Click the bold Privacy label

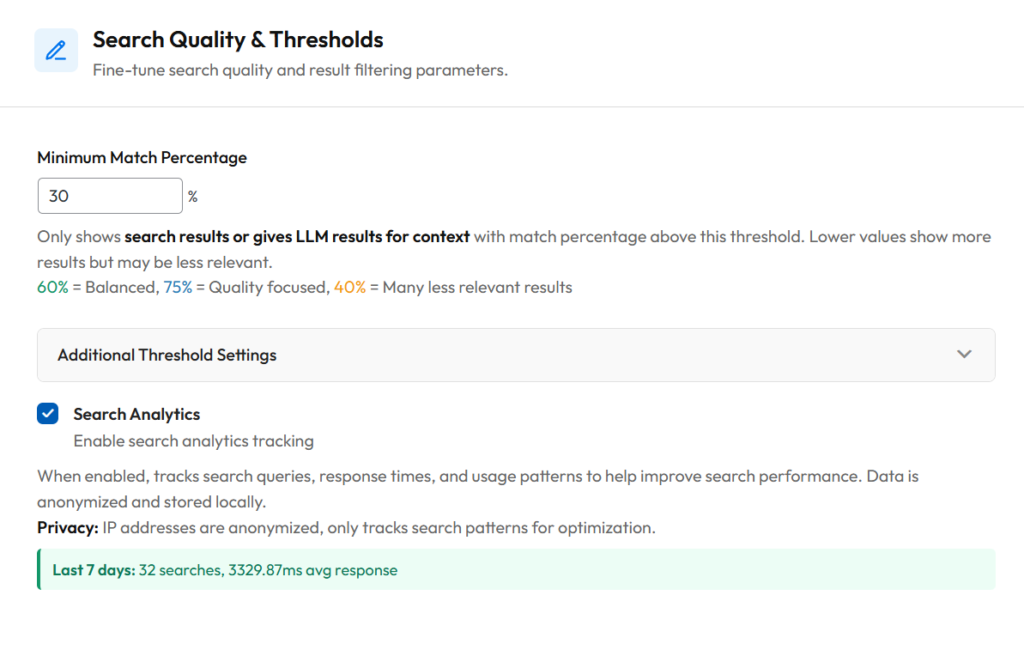click(x=66, y=527)
